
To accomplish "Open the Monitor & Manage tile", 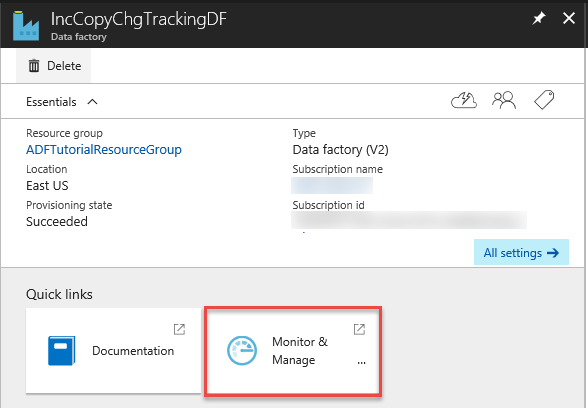I will tap(293, 351).
